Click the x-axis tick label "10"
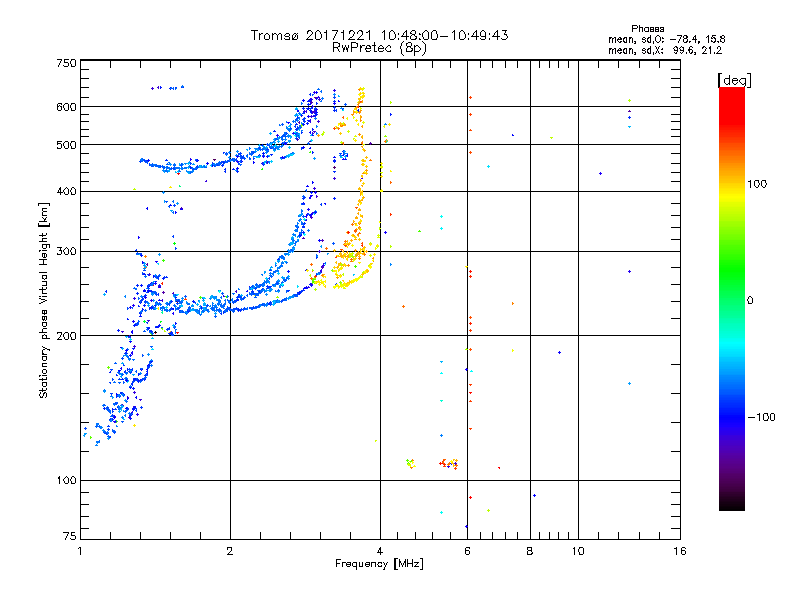 tap(578, 551)
